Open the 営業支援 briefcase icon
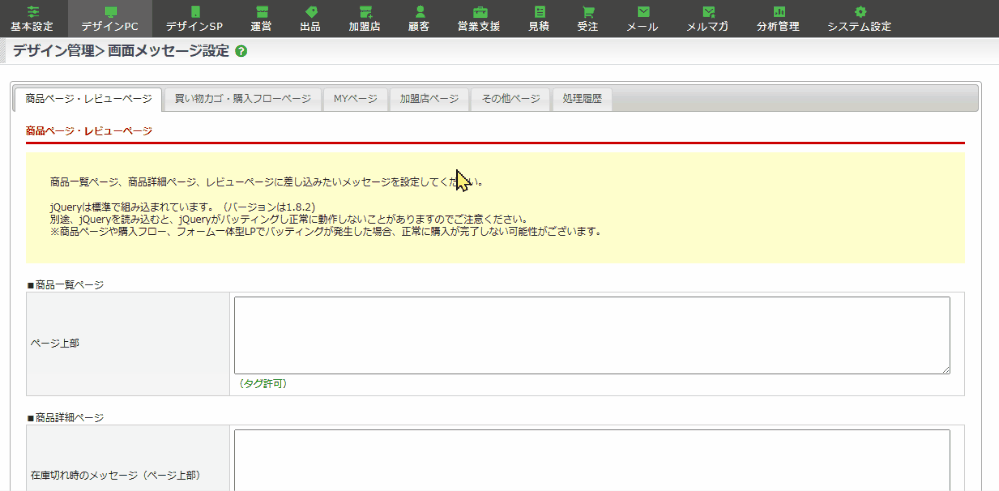 pyautogui.click(x=480, y=11)
